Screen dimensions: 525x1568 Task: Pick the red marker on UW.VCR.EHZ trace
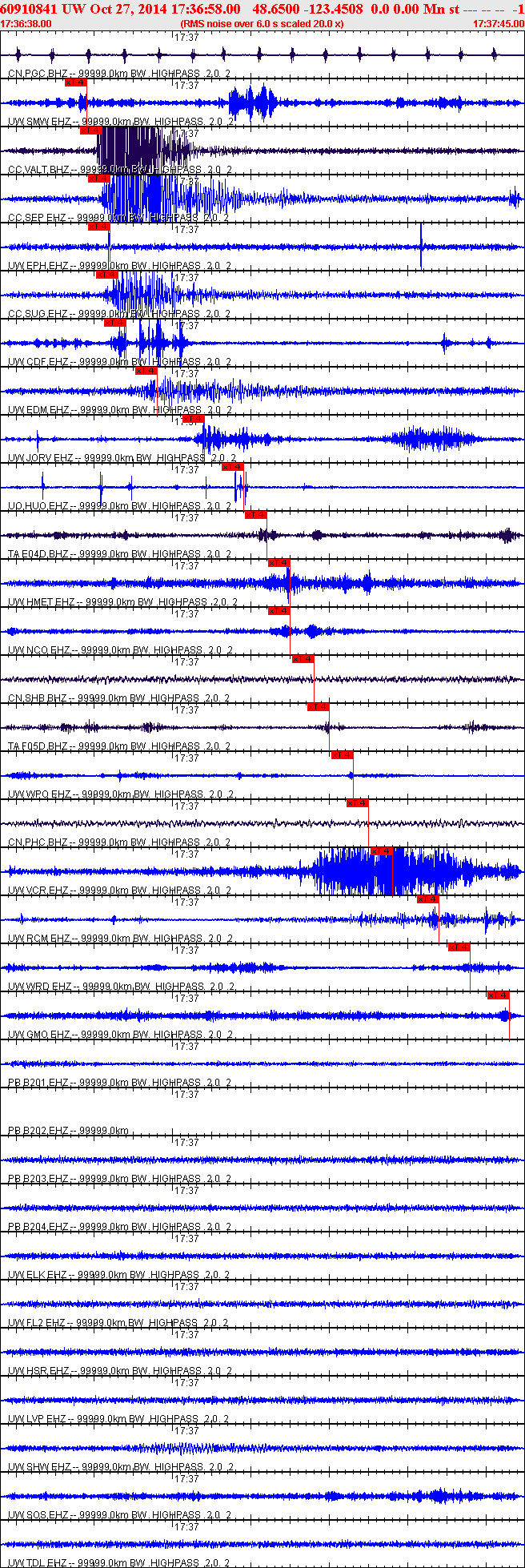[381, 850]
